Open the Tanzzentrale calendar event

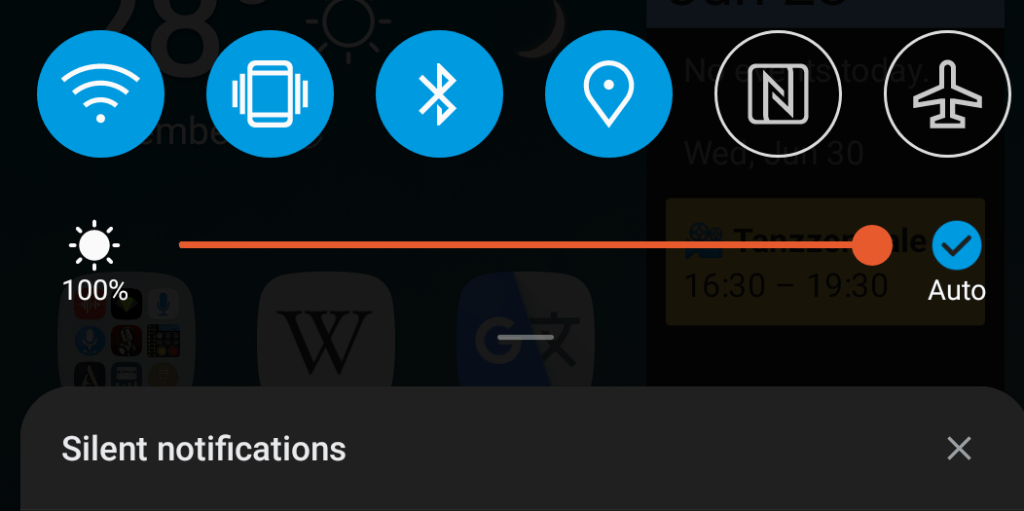[825, 261]
